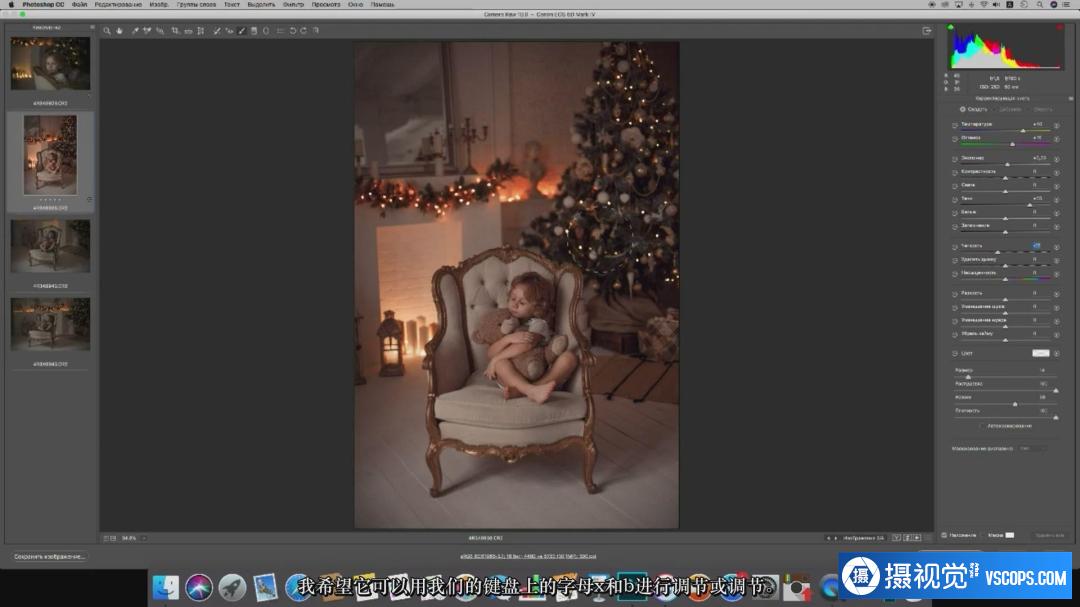1080x607 pixels.
Task: Select the Создать brush mode radio button
Action: (962, 110)
